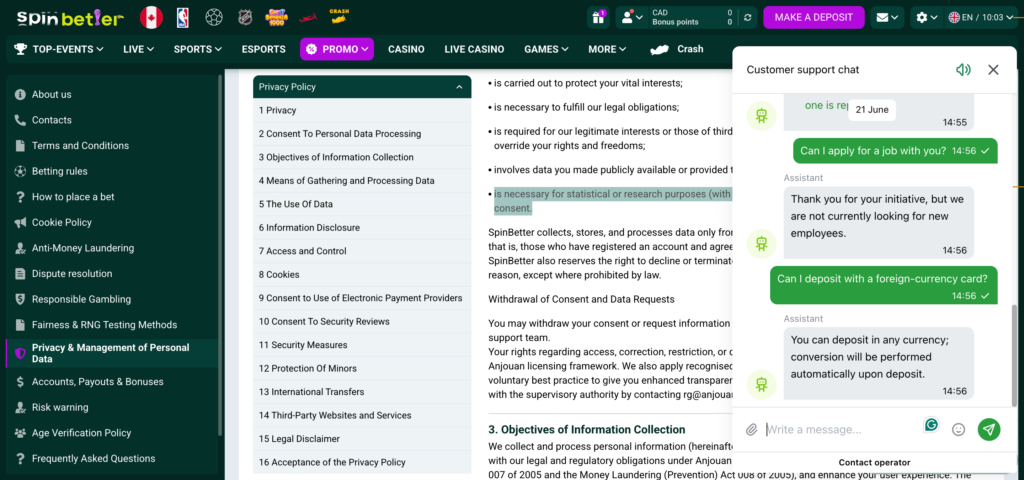Select Privacy & Management of Personal Data

click(x=111, y=353)
